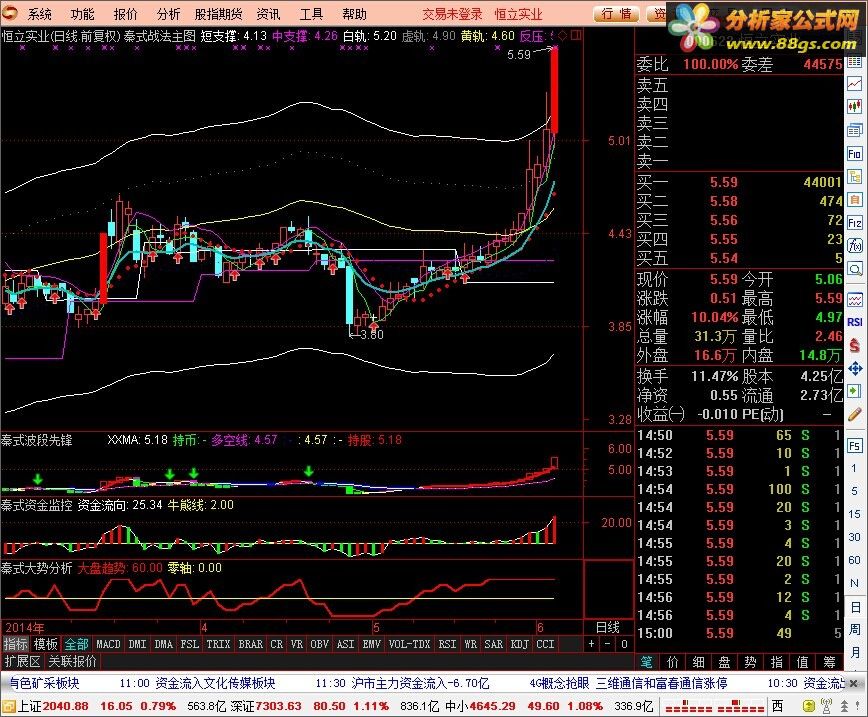Switch to CCI indicator
Viewport: 868px width, 717px height.
click(x=545, y=644)
